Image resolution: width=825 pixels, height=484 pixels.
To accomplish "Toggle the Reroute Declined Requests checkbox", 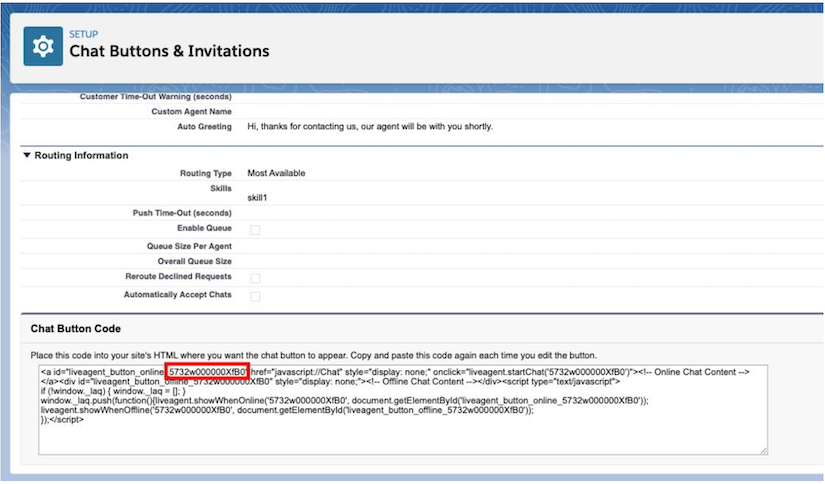I will click(255, 278).
